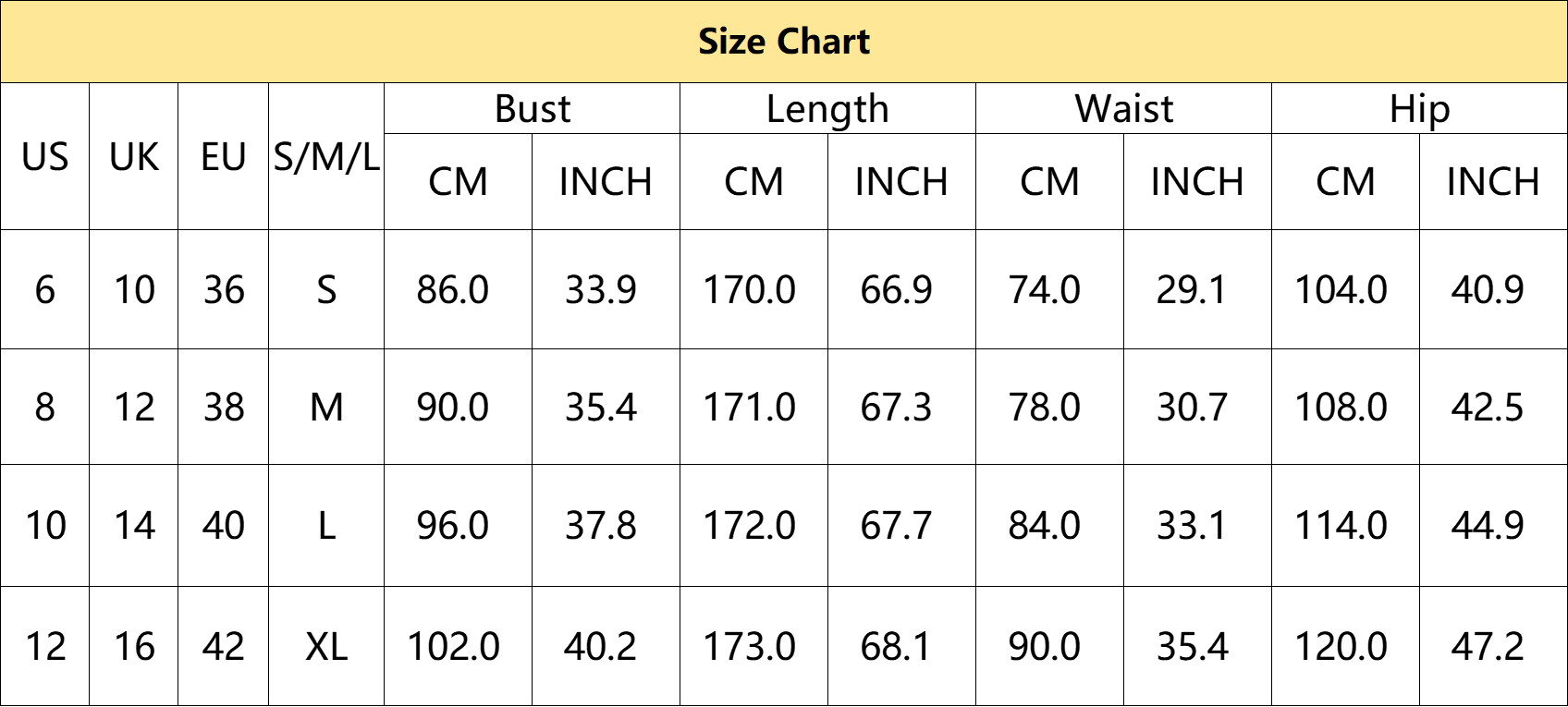
Task: Click the Size Chart title banner
Action: click(x=784, y=42)
